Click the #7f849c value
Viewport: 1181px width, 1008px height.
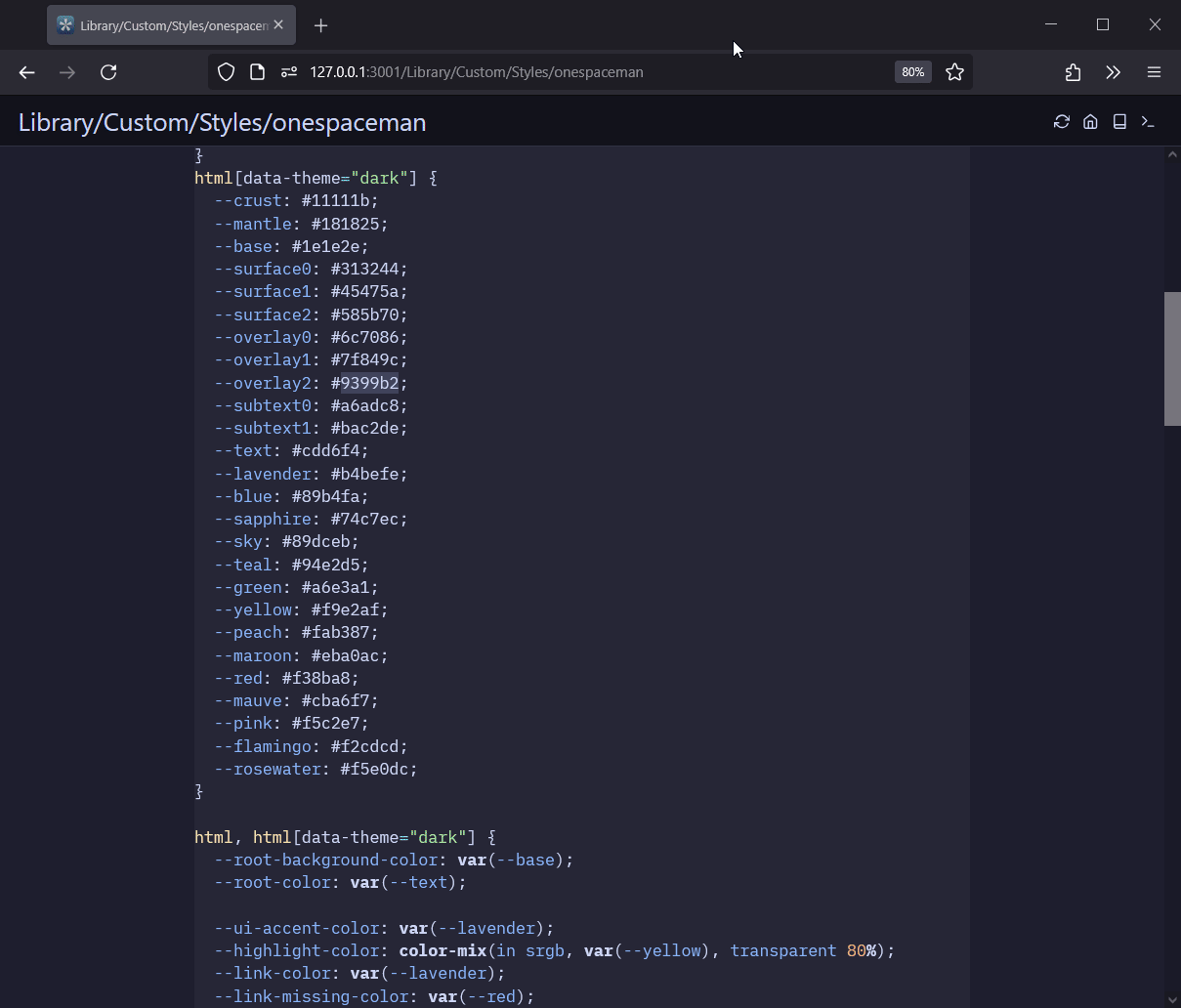click(x=364, y=360)
